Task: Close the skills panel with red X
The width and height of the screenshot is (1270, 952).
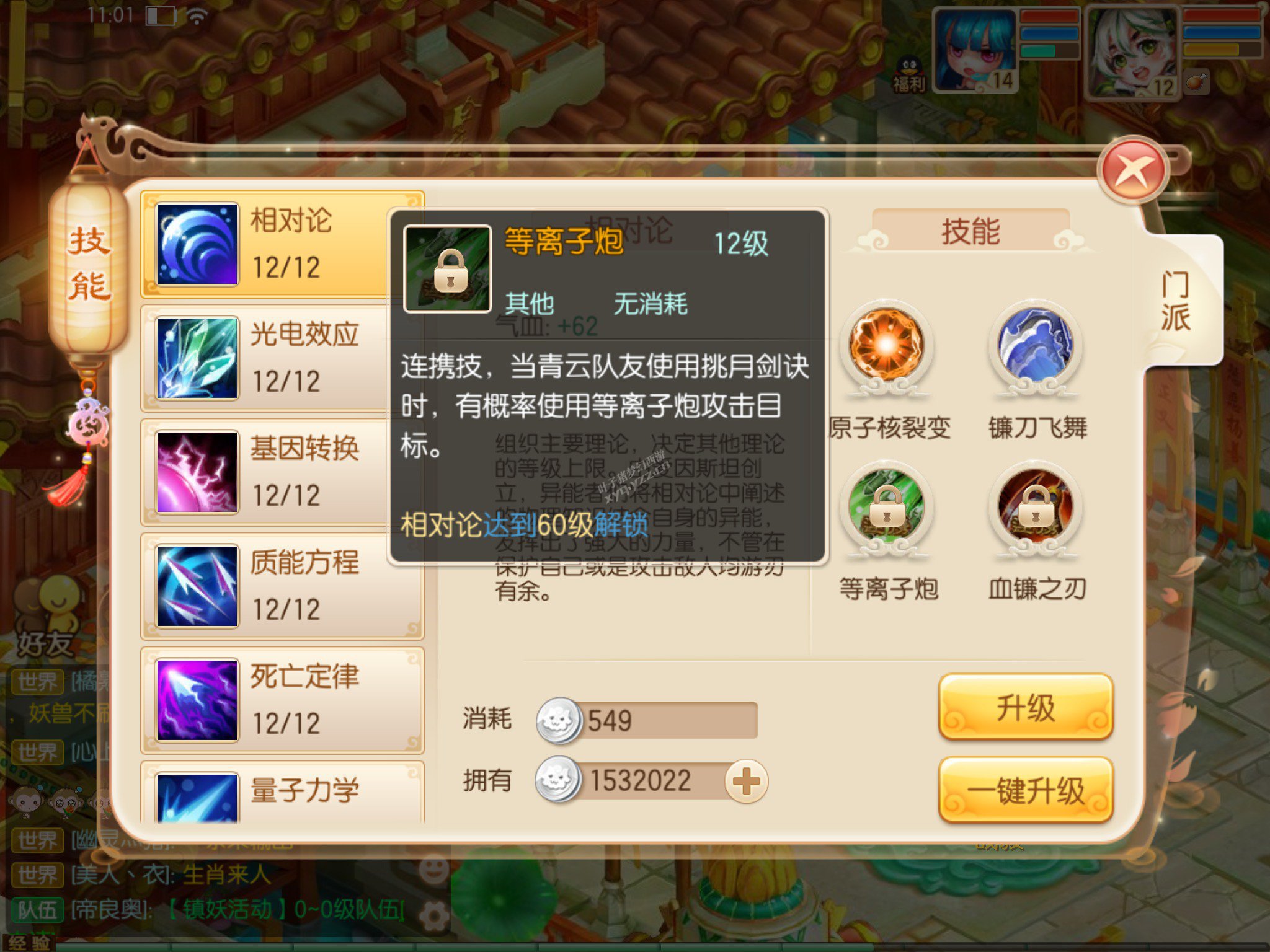Action: (x=1134, y=171)
